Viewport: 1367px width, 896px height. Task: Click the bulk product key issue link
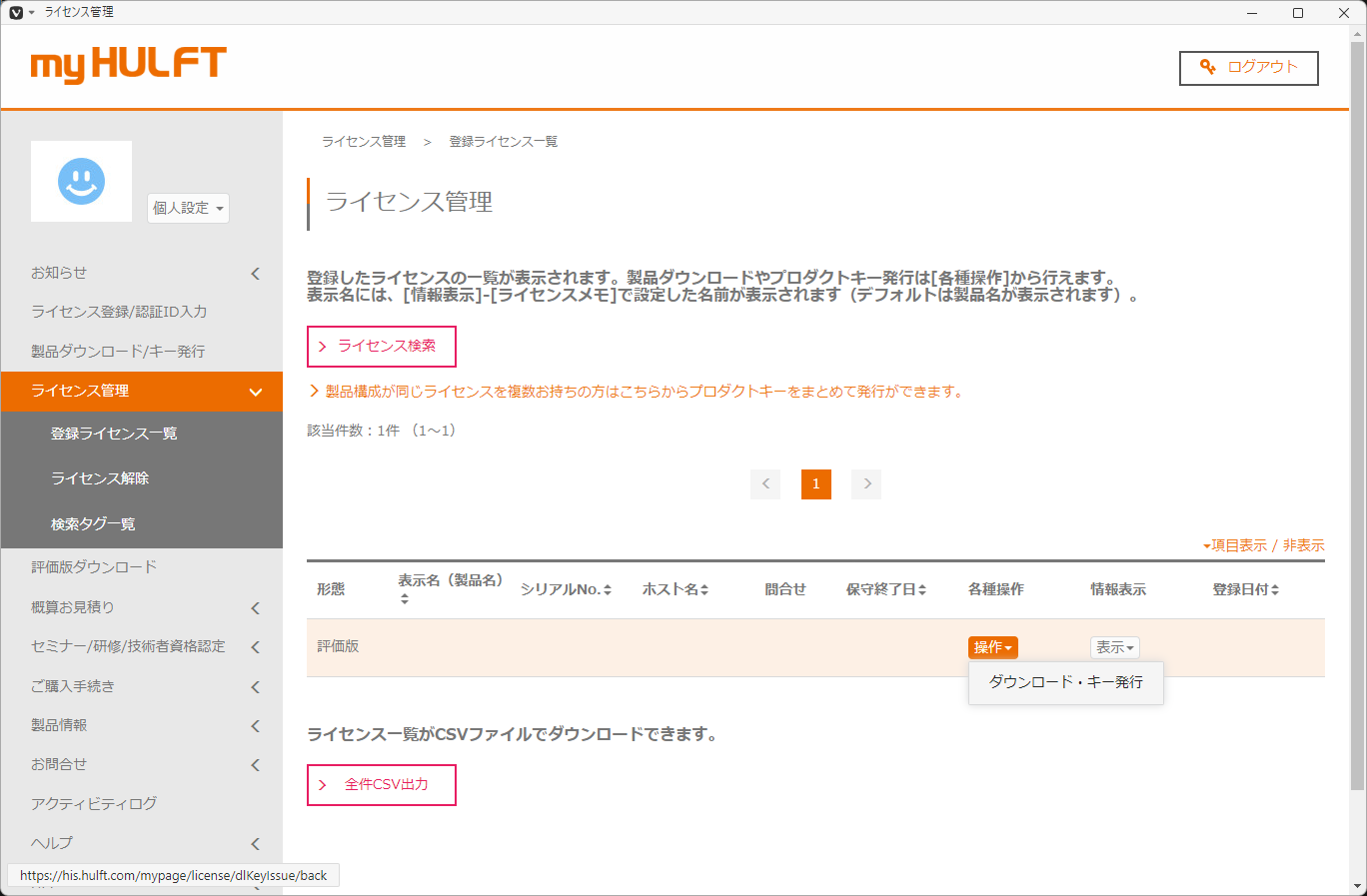pyautogui.click(x=638, y=392)
